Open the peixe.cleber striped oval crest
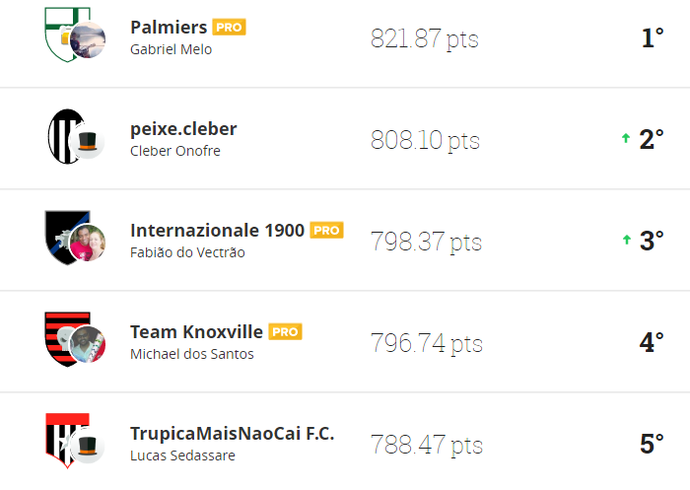The height and width of the screenshot is (490, 690). tap(65, 136)
